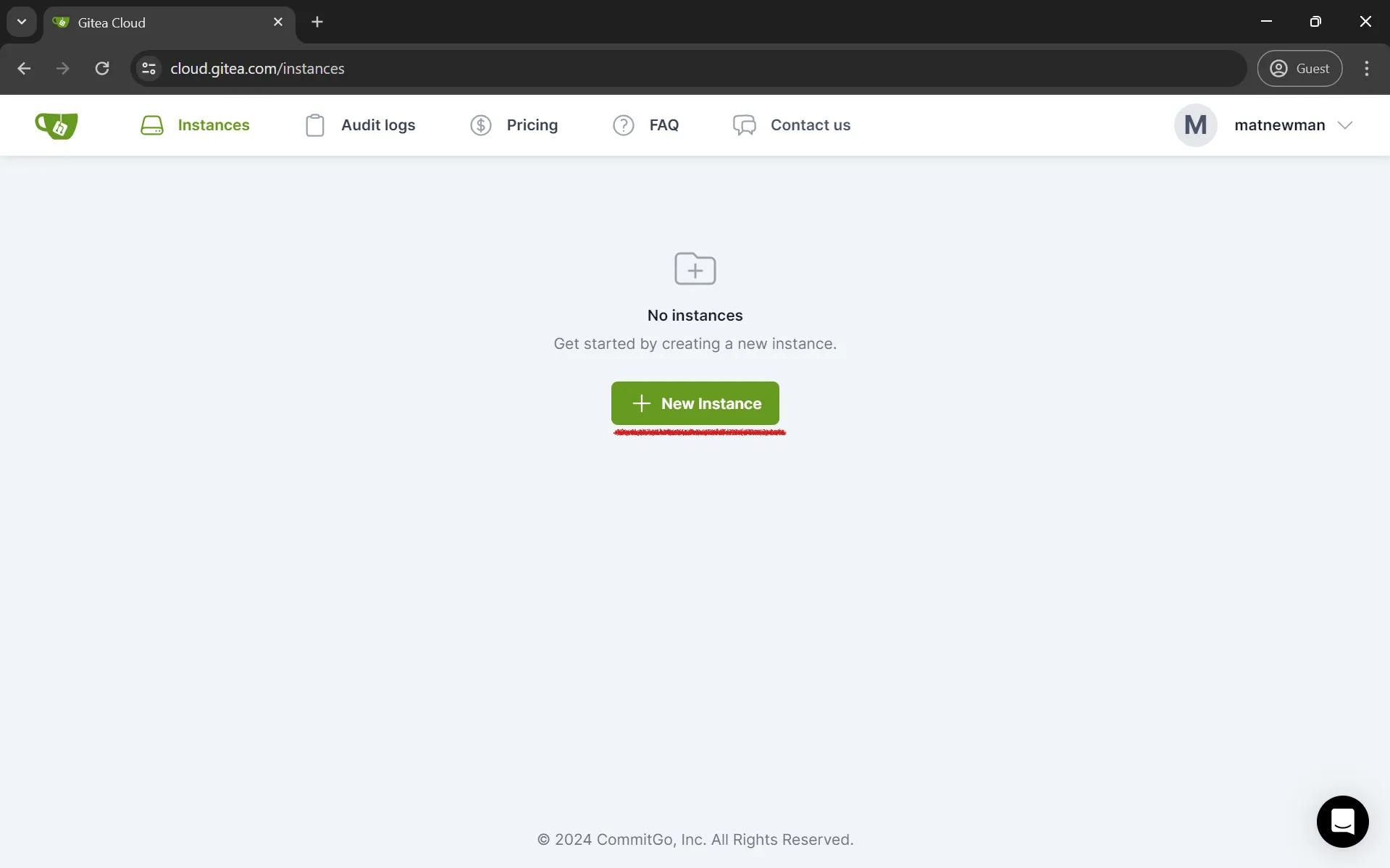Click the Contact us chat bubble icon
This screenshot has width=1390, height=868.
tap(743, 125)
